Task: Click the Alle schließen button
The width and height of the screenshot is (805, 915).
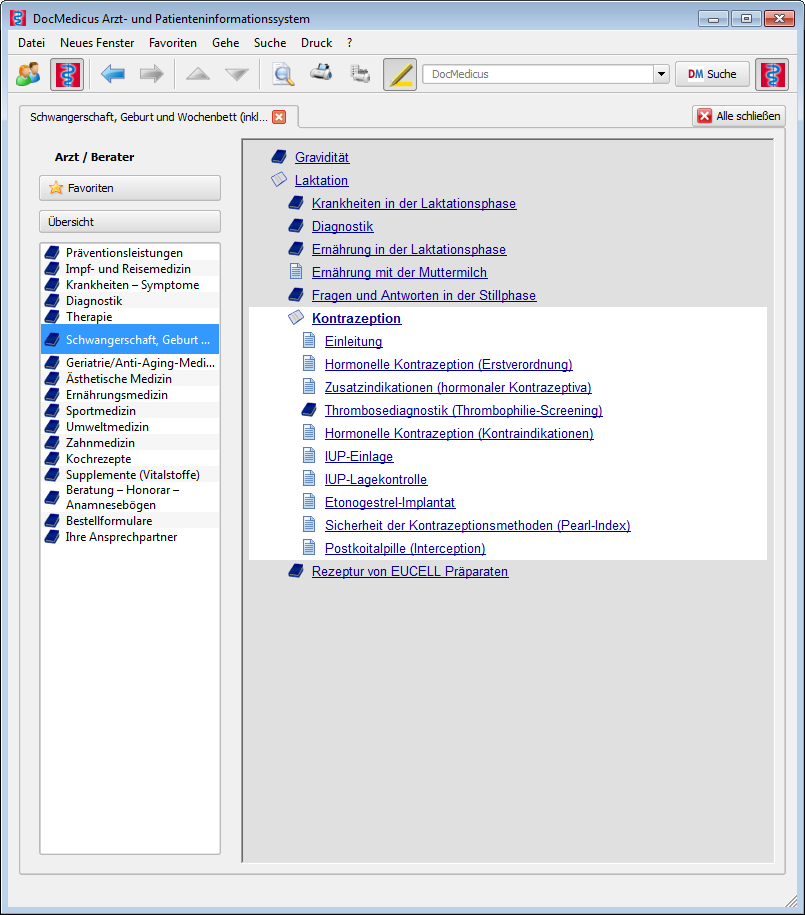Action: 738,116
